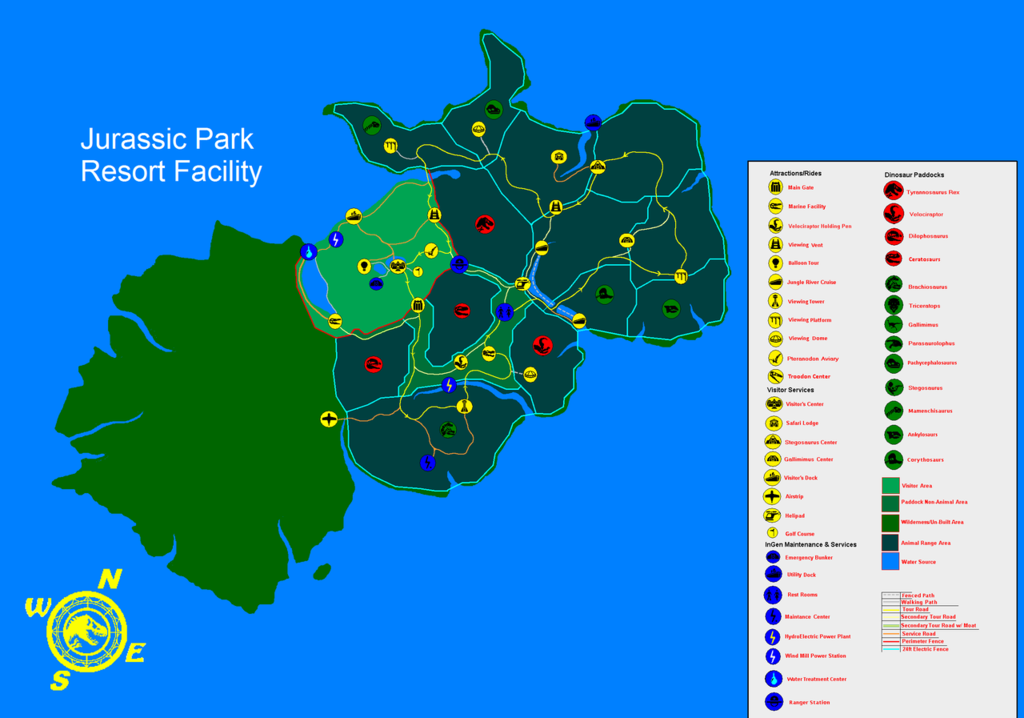Select the Emergency Bunker legend icon
Image resolution: width=1024 pixels, height=718 pixels.
click(x=773, y=557)
